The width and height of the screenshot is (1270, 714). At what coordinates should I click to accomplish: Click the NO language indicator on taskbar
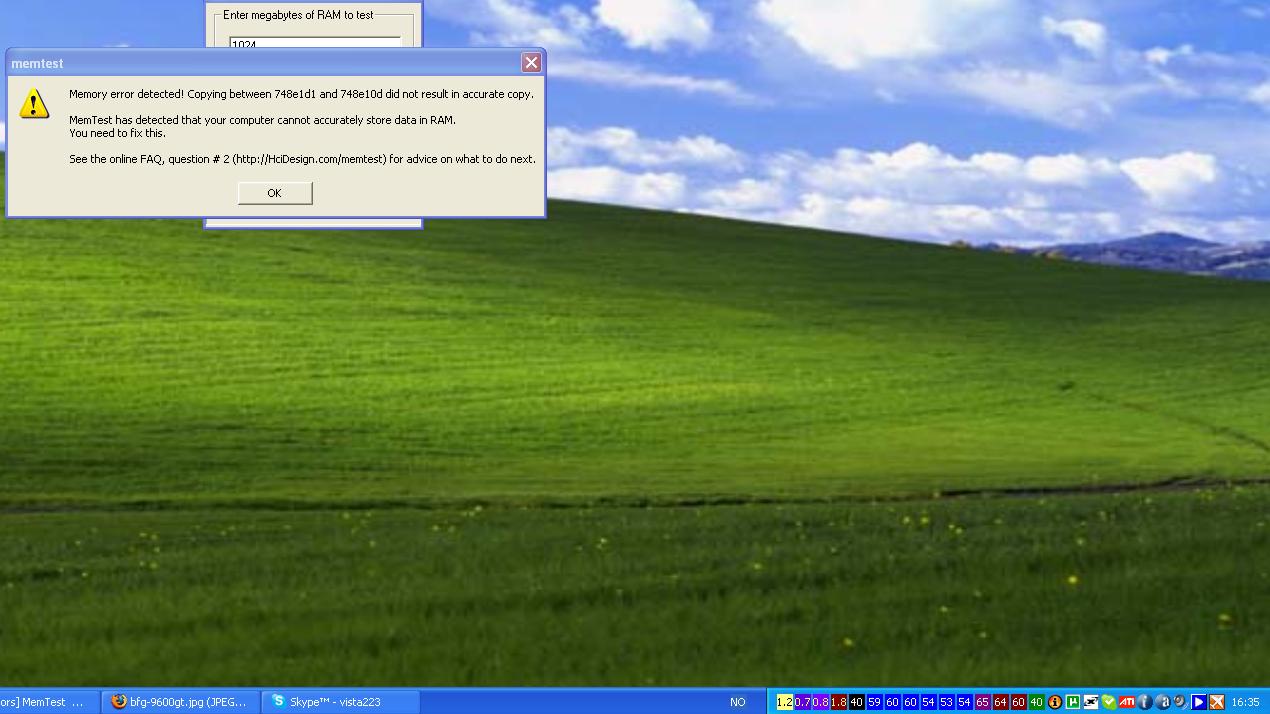click(x=738, y=702)
